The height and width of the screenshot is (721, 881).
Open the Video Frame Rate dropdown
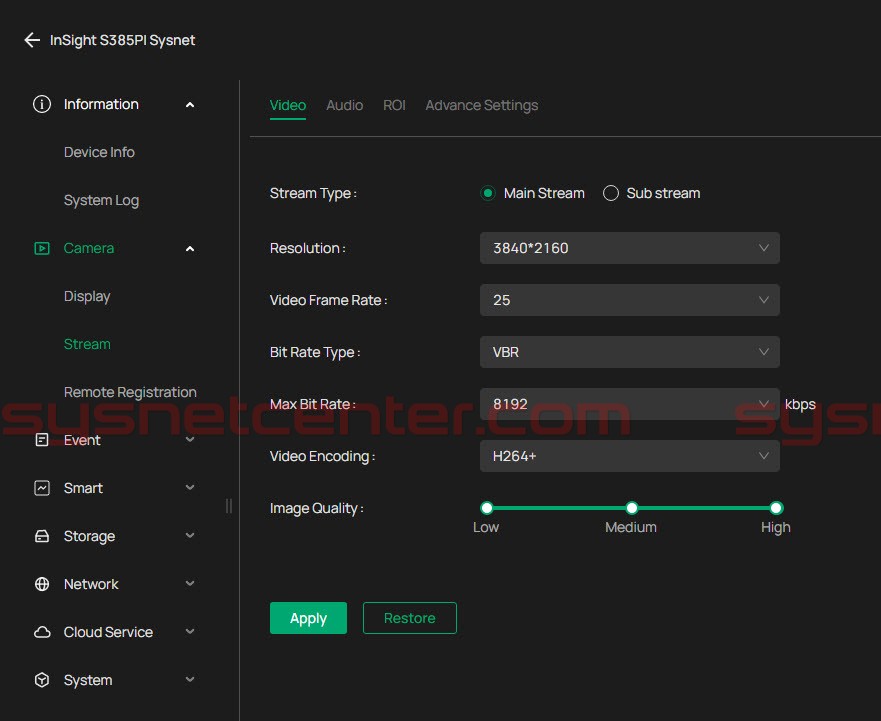point(629,300)
